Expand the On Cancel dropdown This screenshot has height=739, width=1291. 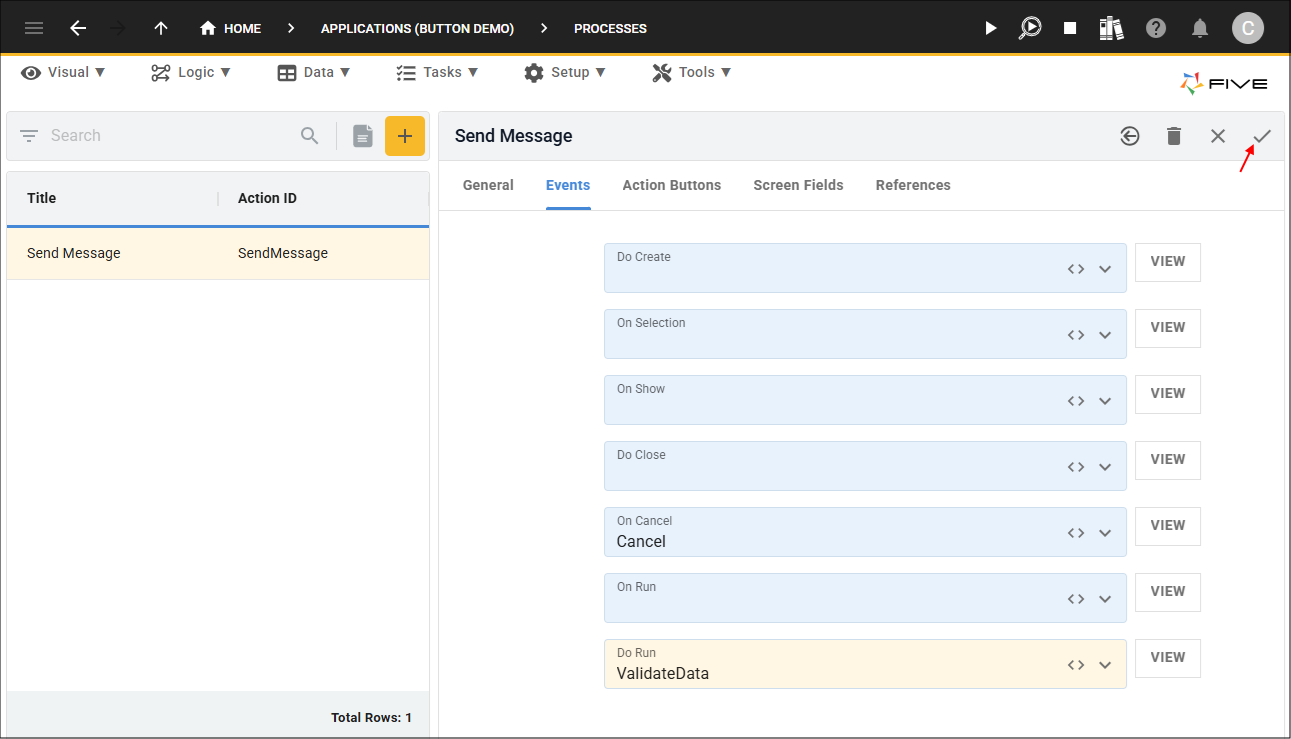(1105, 533)
